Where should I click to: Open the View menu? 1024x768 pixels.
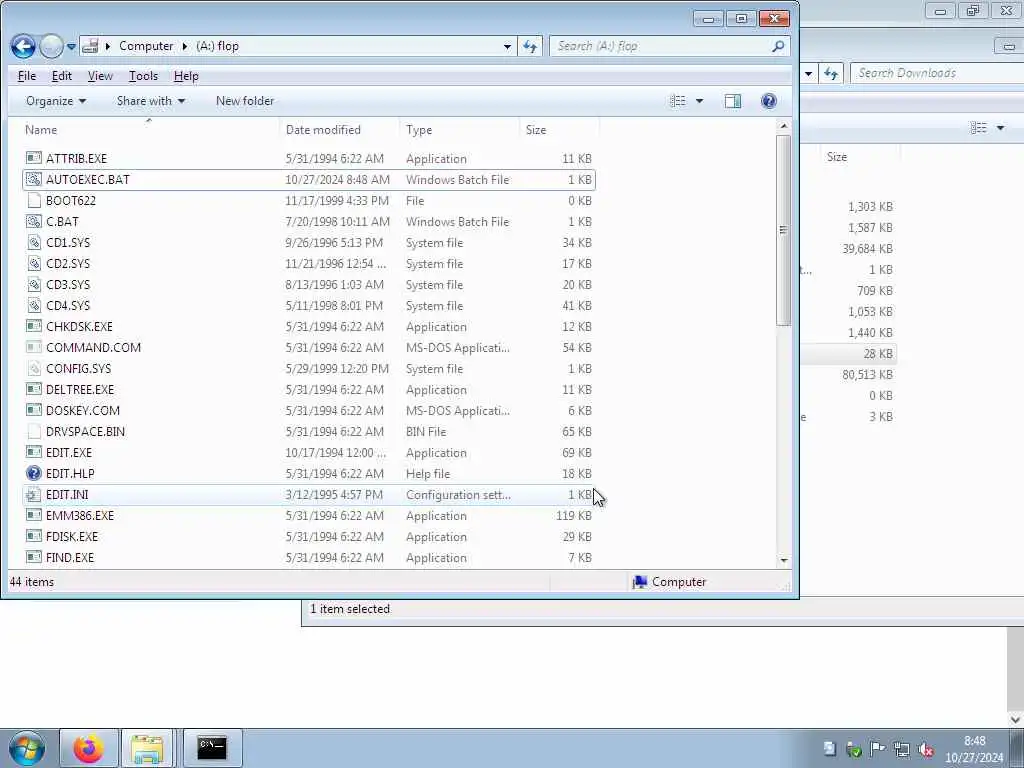100,76
